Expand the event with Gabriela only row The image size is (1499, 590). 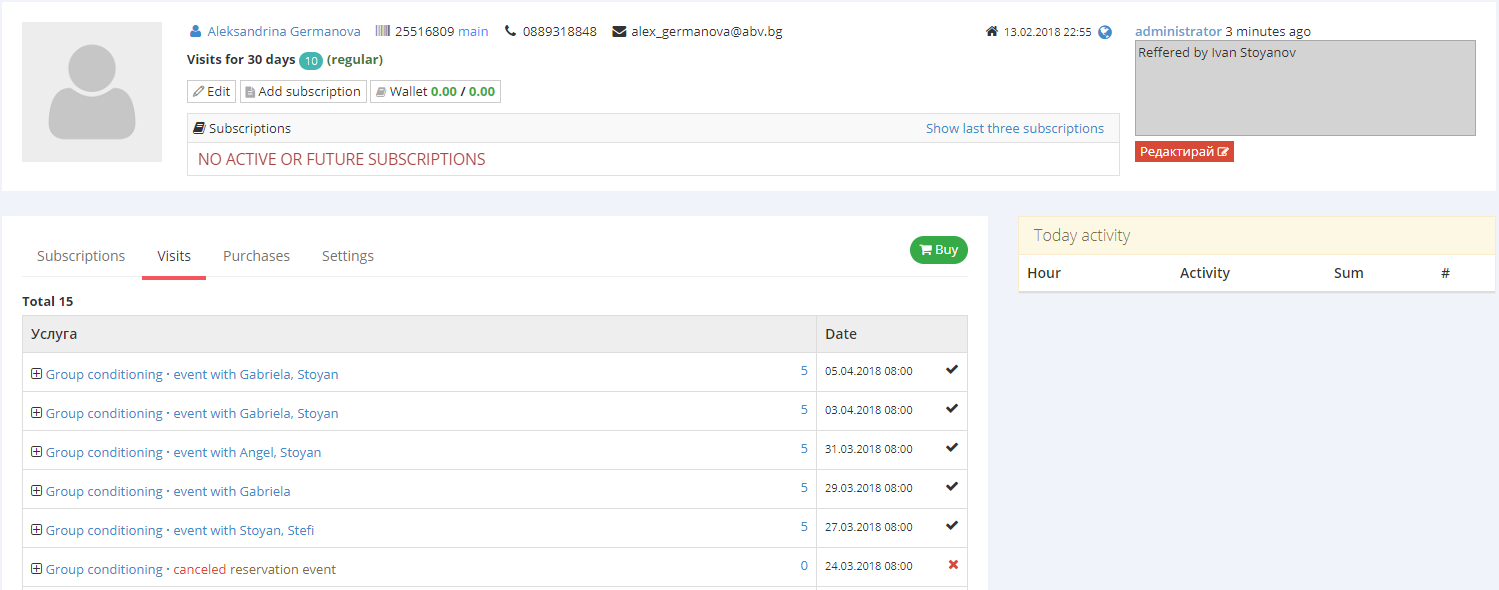pos(36,490)
